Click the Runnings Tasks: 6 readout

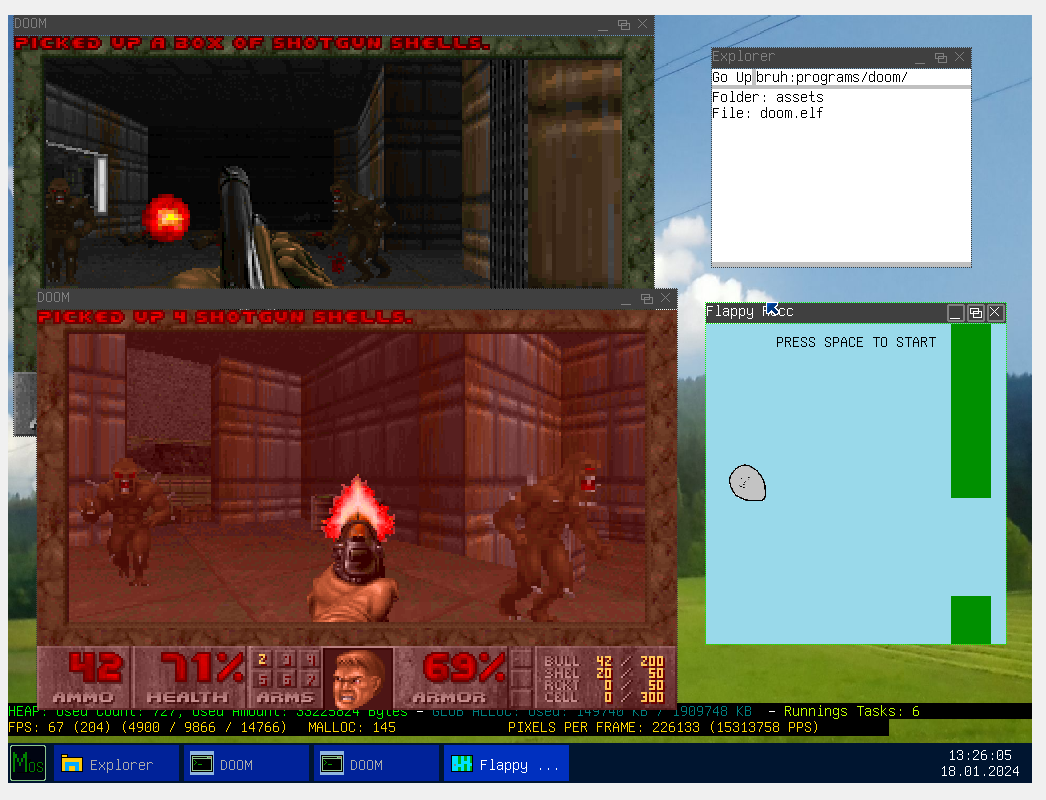851,711
